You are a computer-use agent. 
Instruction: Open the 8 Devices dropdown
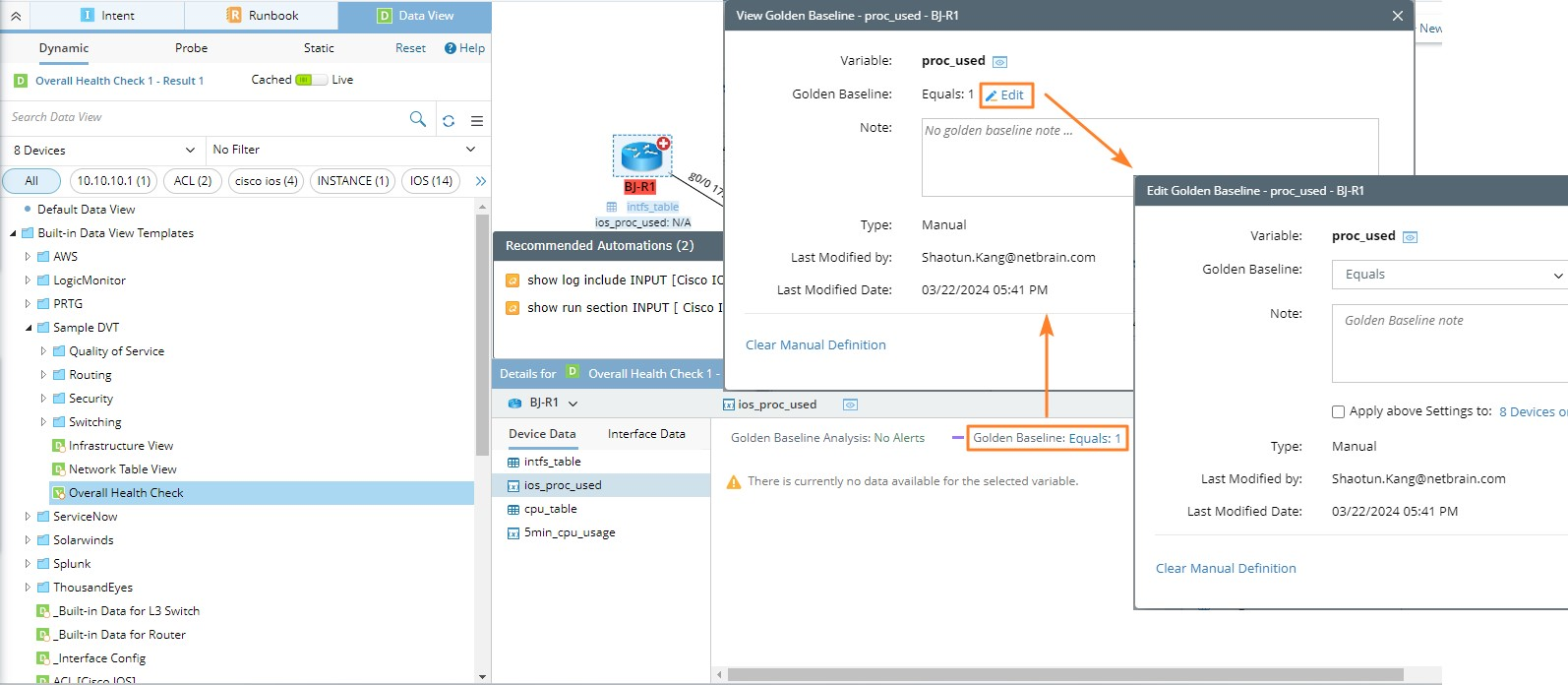103,150
